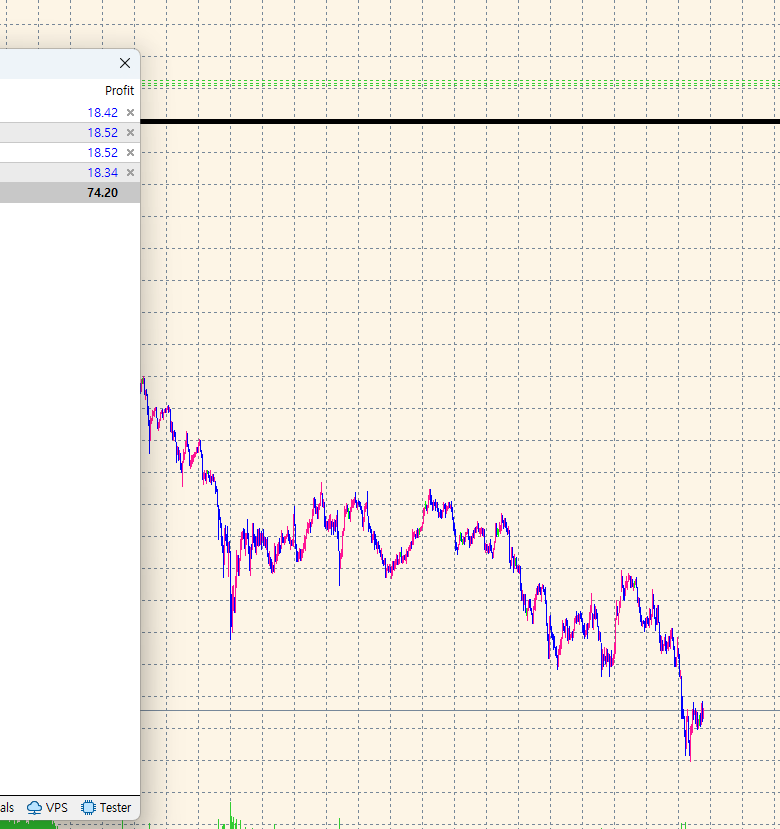The width and height of the screenshot is (780, 829).
Task: Select the green dotted level lines
Action: tap(460, 82)
